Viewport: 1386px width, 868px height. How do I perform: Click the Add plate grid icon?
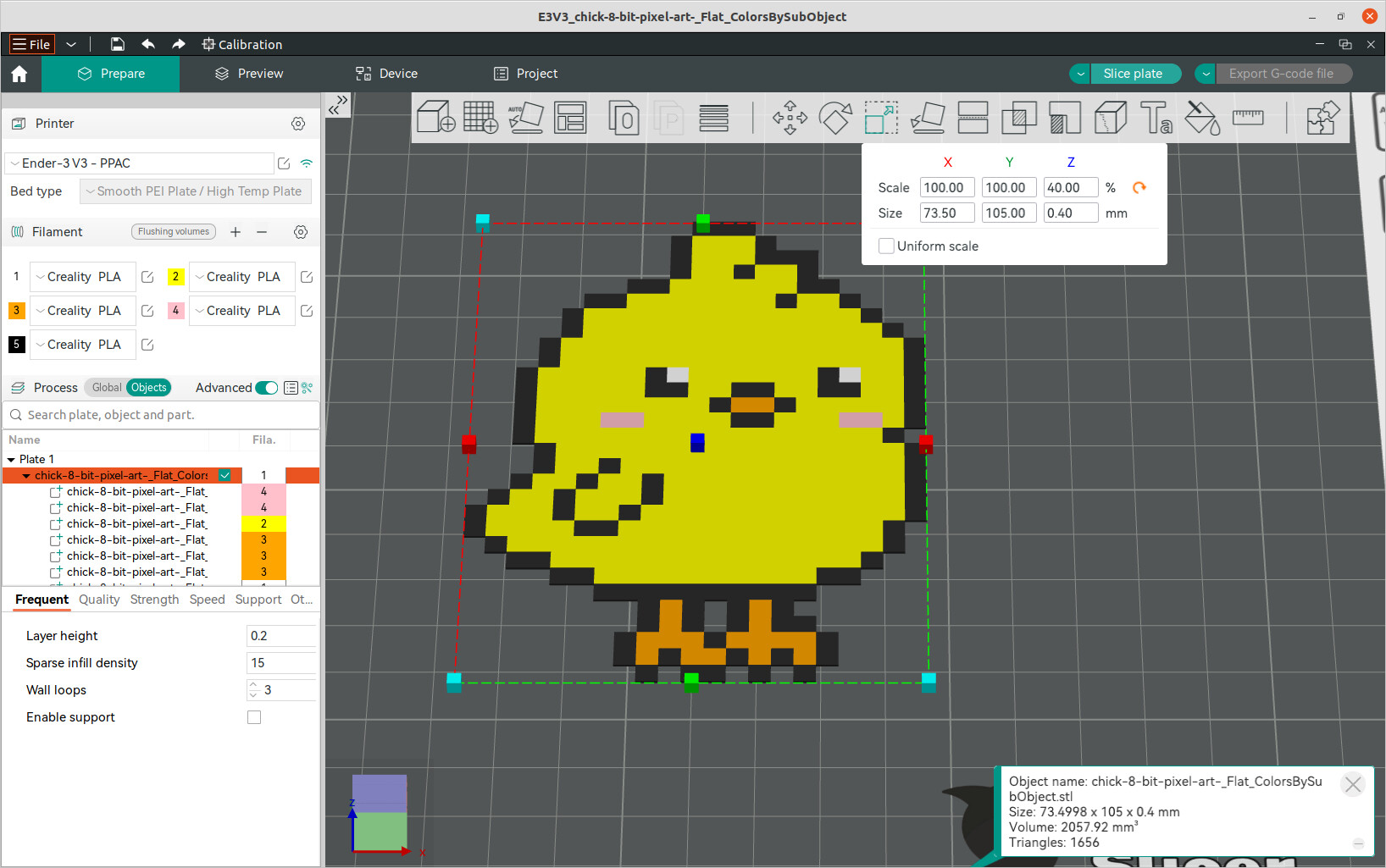point(480,117)
